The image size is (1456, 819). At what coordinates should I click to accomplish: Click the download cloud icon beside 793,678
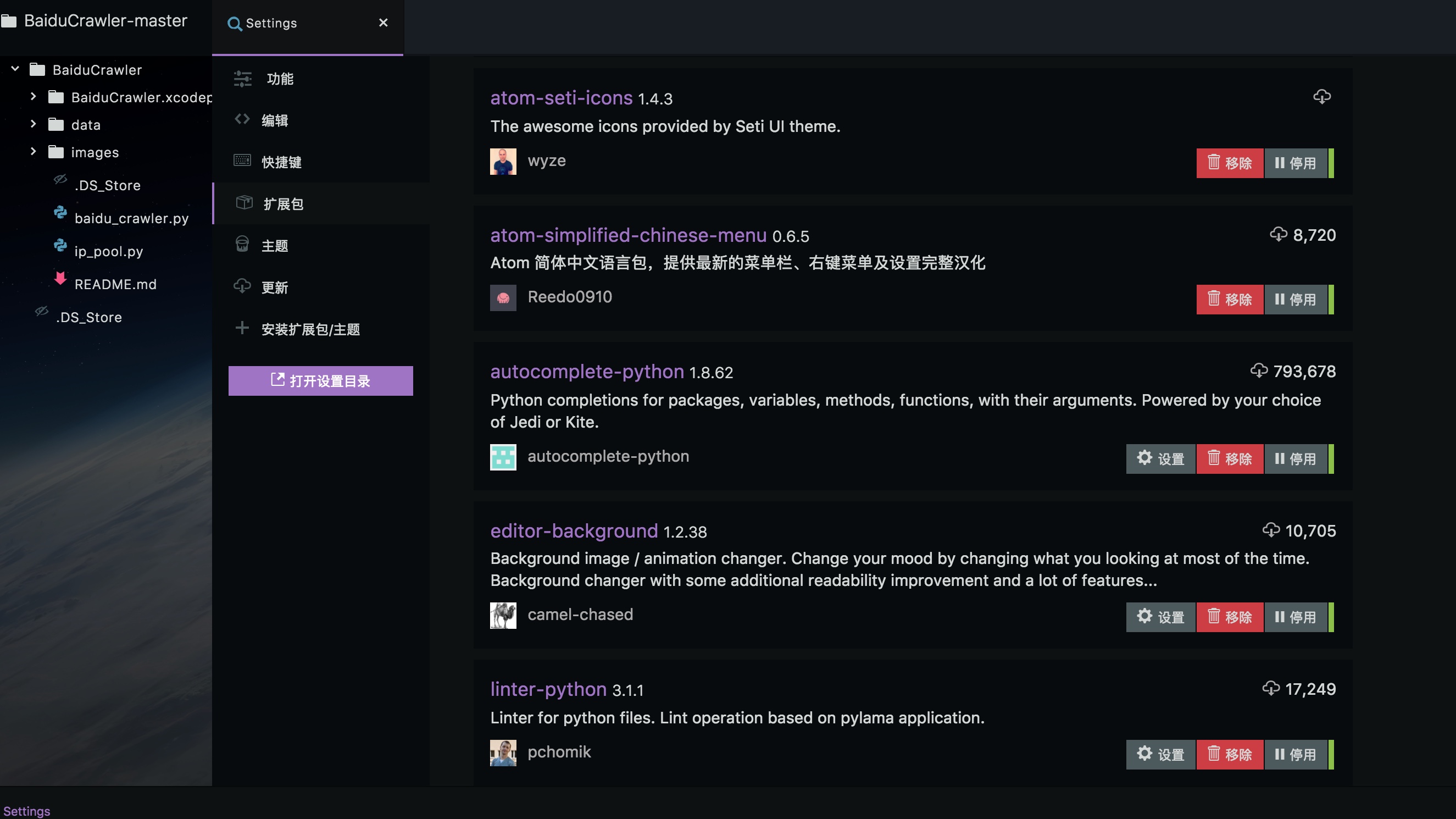1259,370
